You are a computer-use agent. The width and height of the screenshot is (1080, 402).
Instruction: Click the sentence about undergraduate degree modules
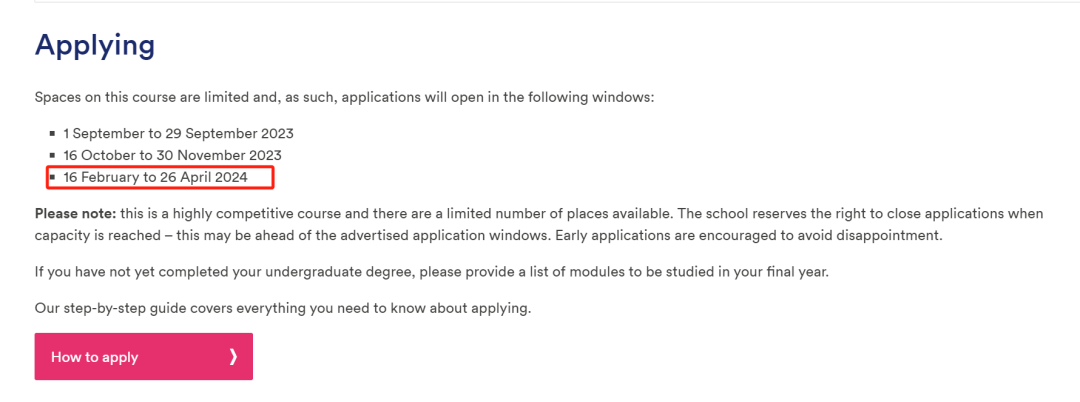pyautogui.click(x=432, y=272)
